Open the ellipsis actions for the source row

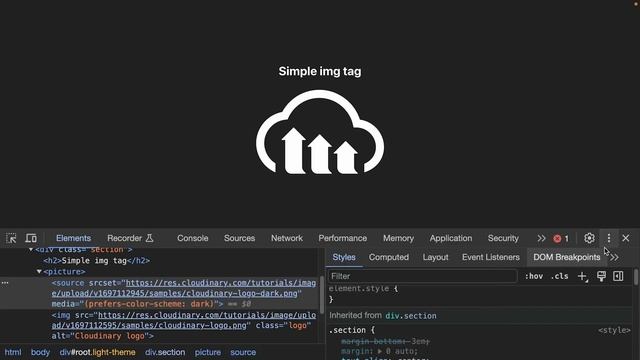tap(5, 282)
